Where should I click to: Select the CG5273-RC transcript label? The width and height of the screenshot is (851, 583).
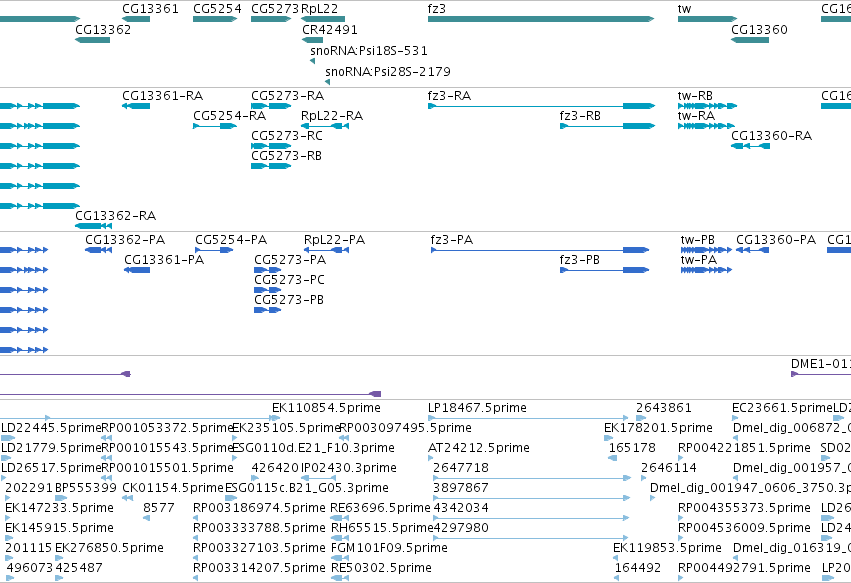(287, 136)
